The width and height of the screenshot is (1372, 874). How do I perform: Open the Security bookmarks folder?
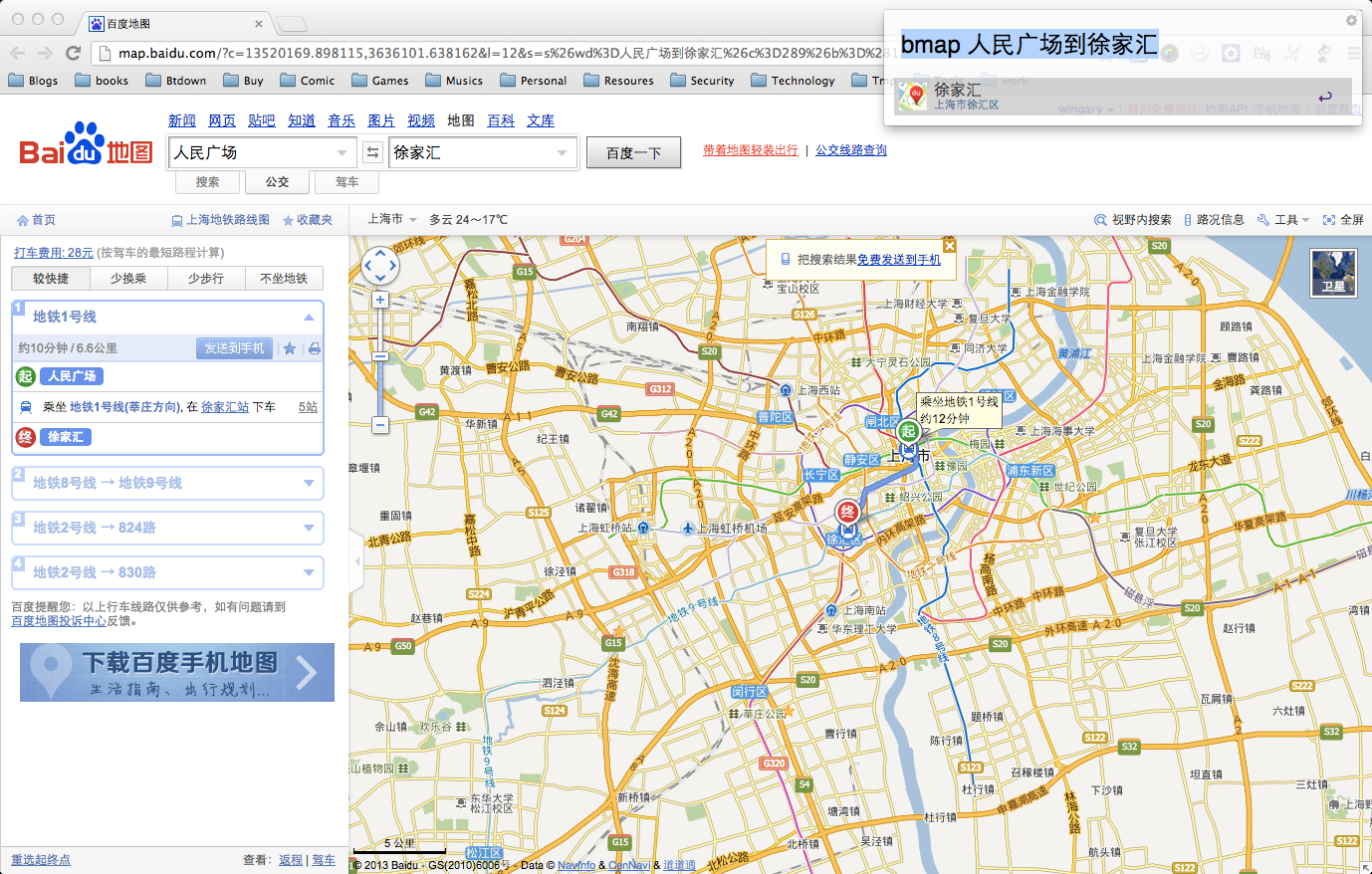pos(702,81)
